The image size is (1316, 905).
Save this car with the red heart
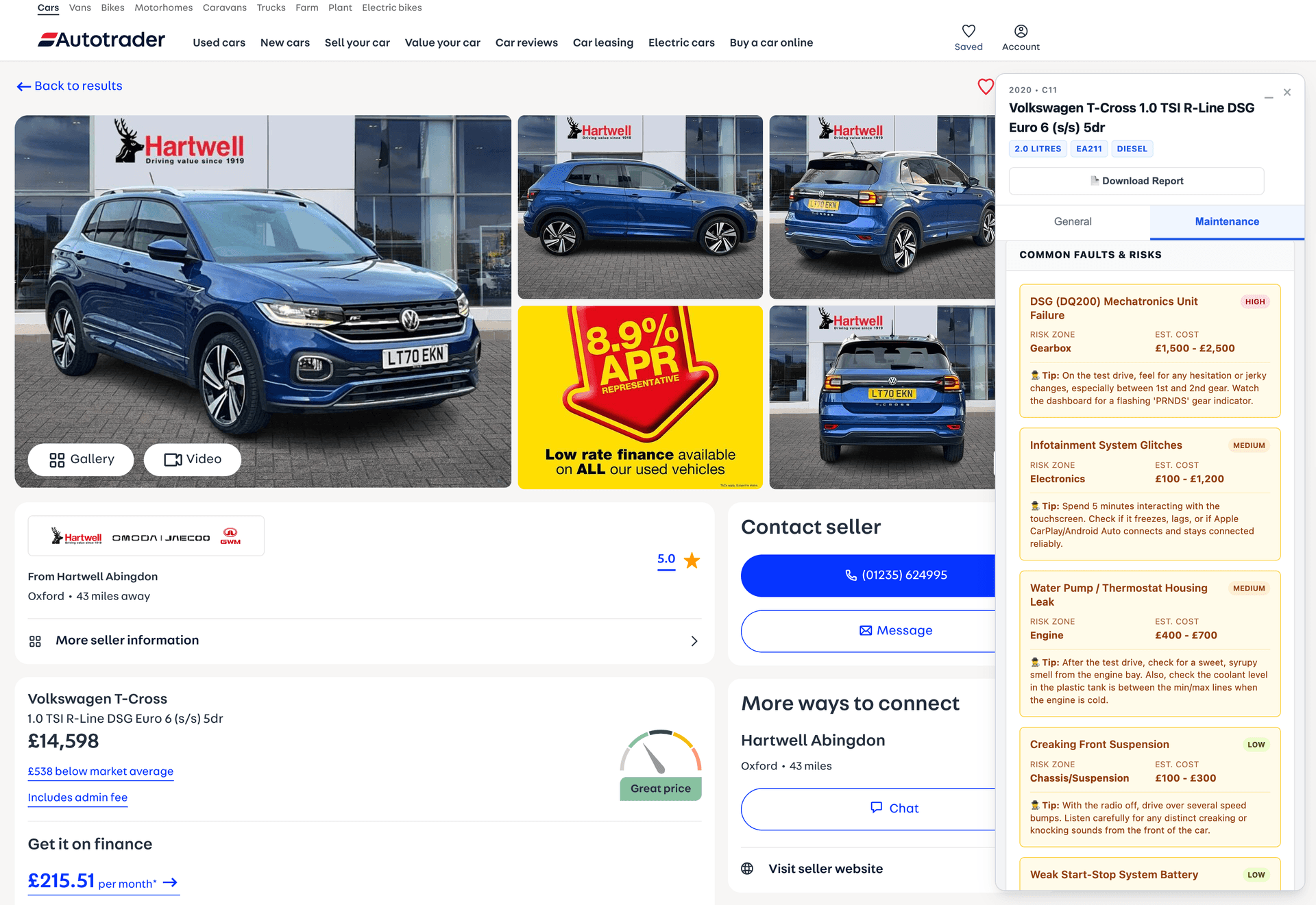point(985,87)
